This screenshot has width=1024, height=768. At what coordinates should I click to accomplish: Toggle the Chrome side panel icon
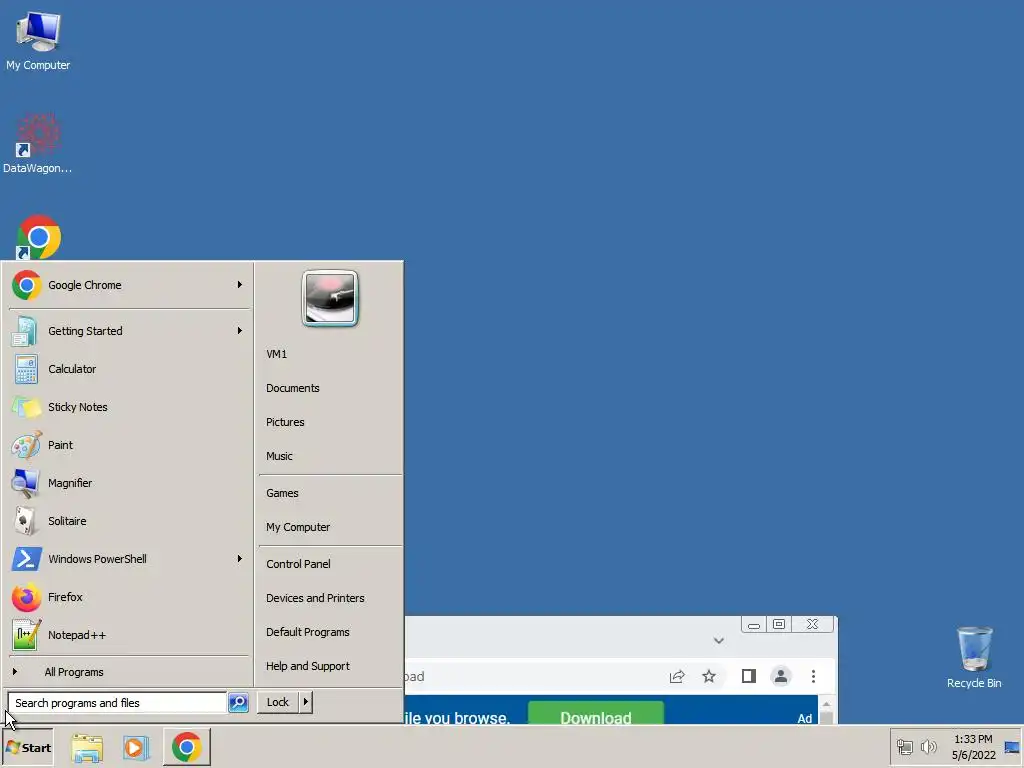(x=749, y=677)
